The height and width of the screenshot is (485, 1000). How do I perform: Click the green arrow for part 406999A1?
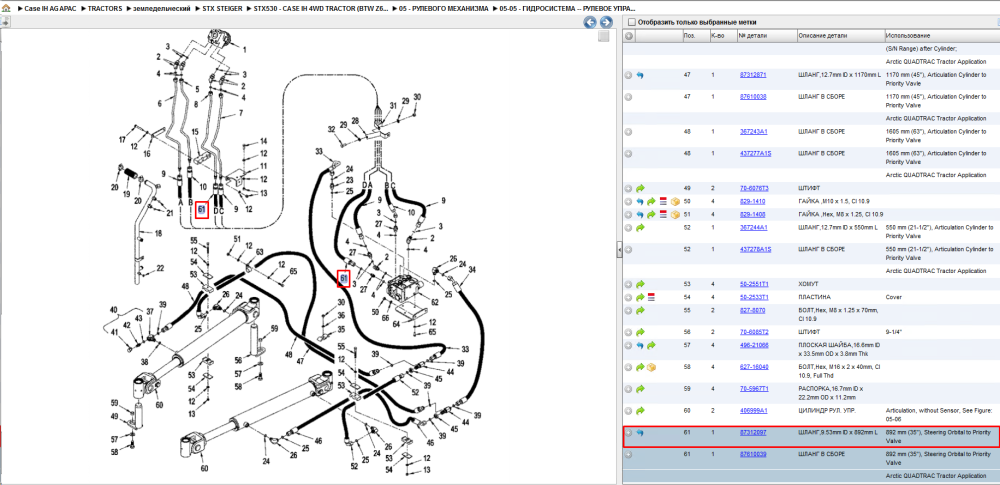click(x=640, y=410)
